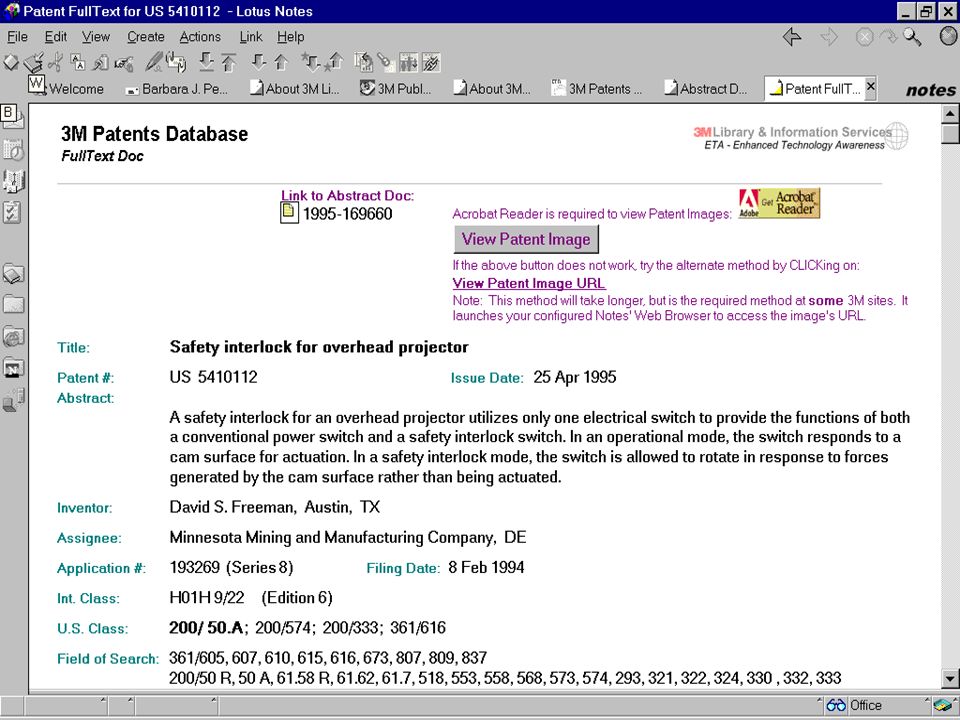Open the Internet Explorer bookmarks folder

tap(13, 337)
